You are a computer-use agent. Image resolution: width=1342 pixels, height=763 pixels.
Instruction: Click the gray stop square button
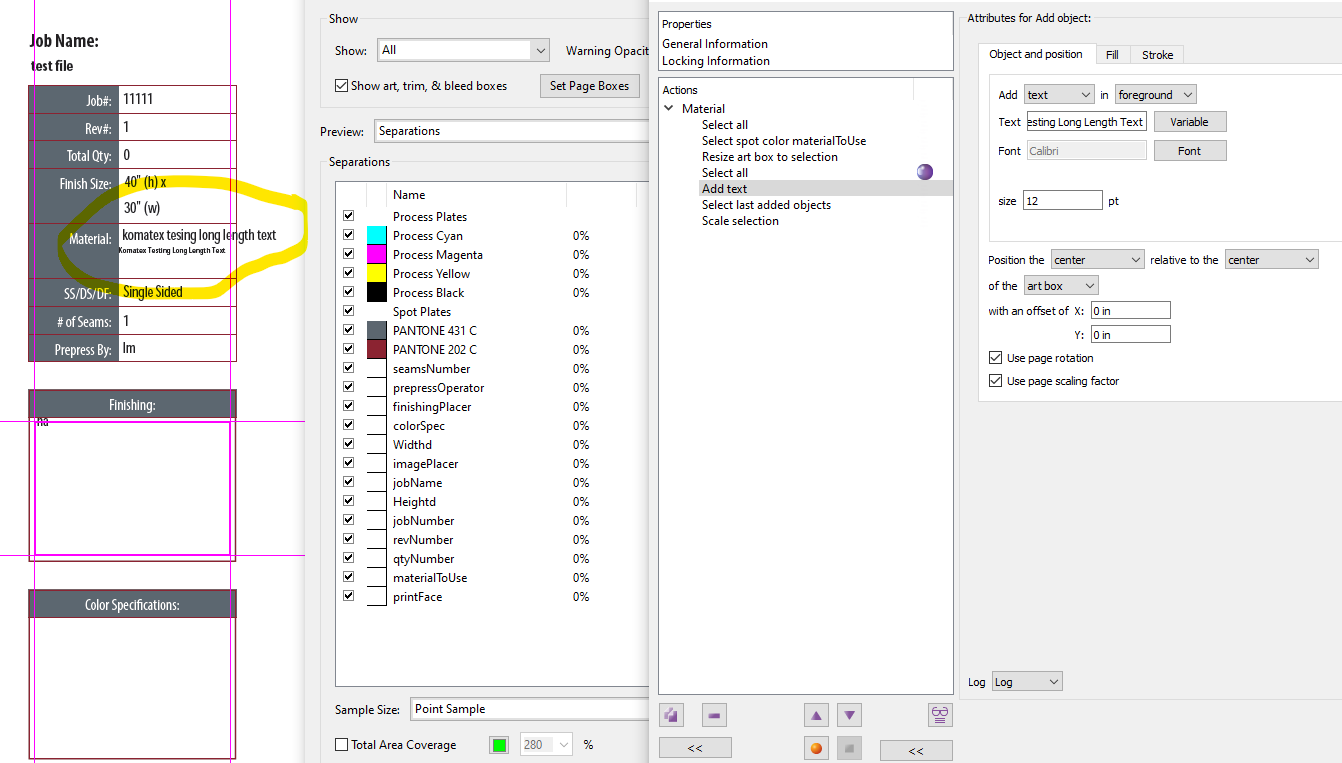[x=849, y=748]
